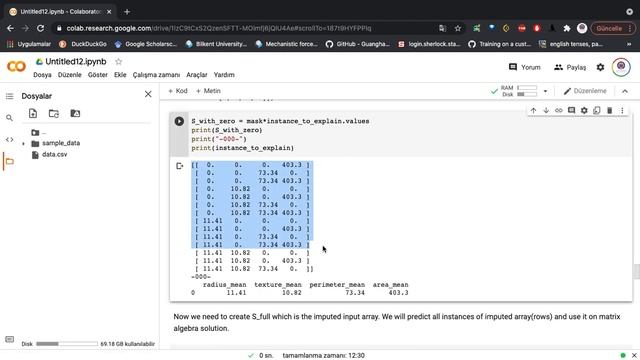
Task: Open new browser tab
Action: point(127,12)
